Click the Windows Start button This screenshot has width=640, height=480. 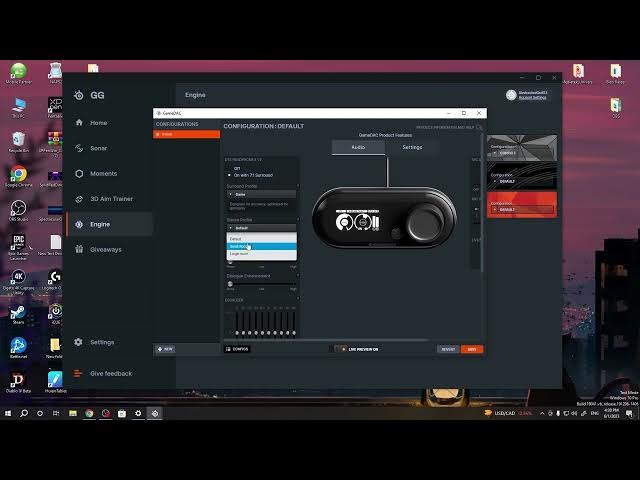[8, 413]
